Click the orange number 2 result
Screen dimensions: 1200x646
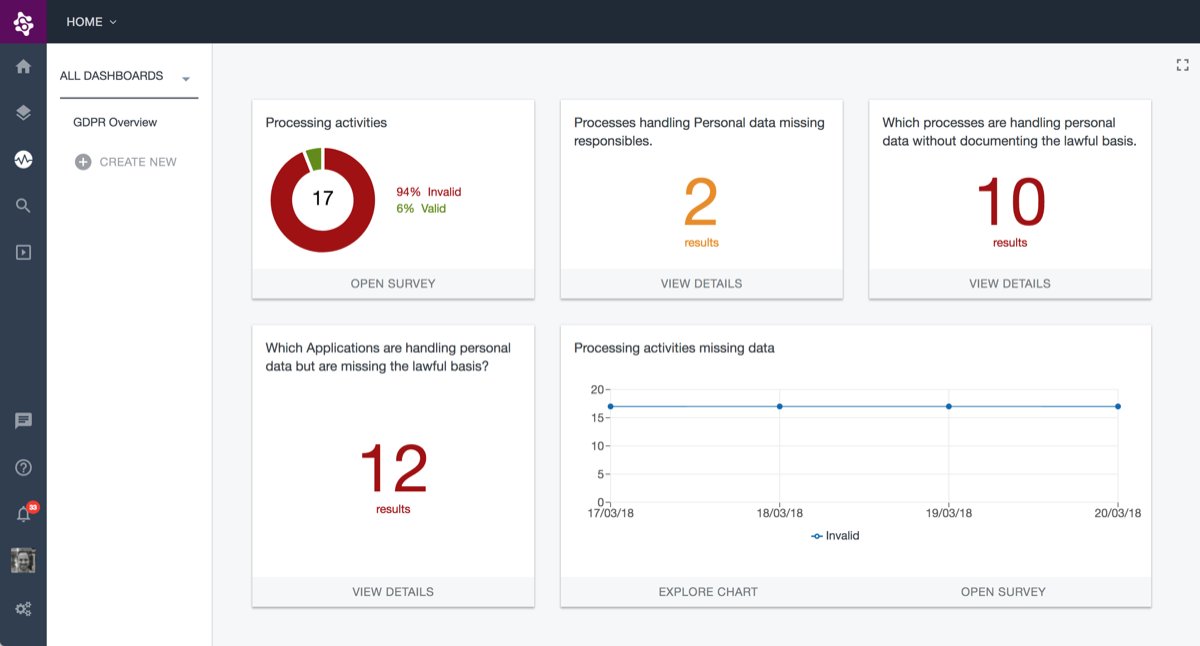pyautogui.click(x=701, y=204)
